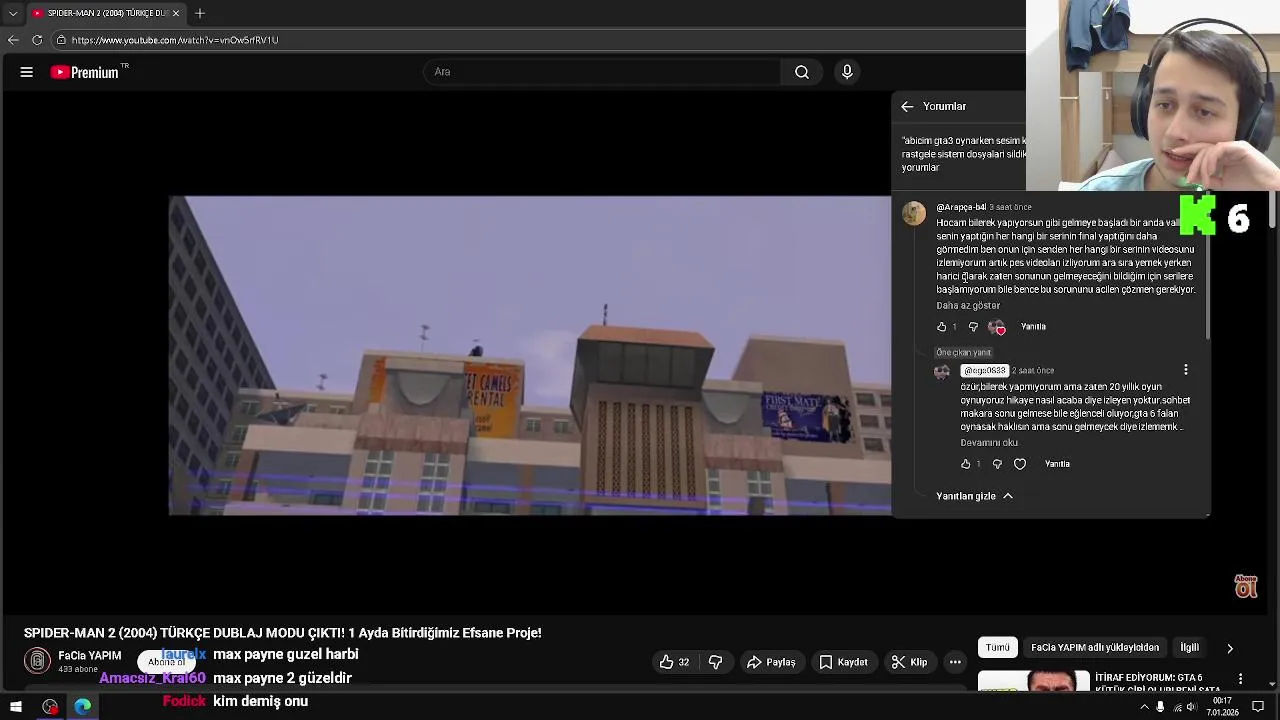Open the three-dot menu on @ags0683's reply
The width and height of the screenshot is (1280, 720).
(x=1186, y=370)
